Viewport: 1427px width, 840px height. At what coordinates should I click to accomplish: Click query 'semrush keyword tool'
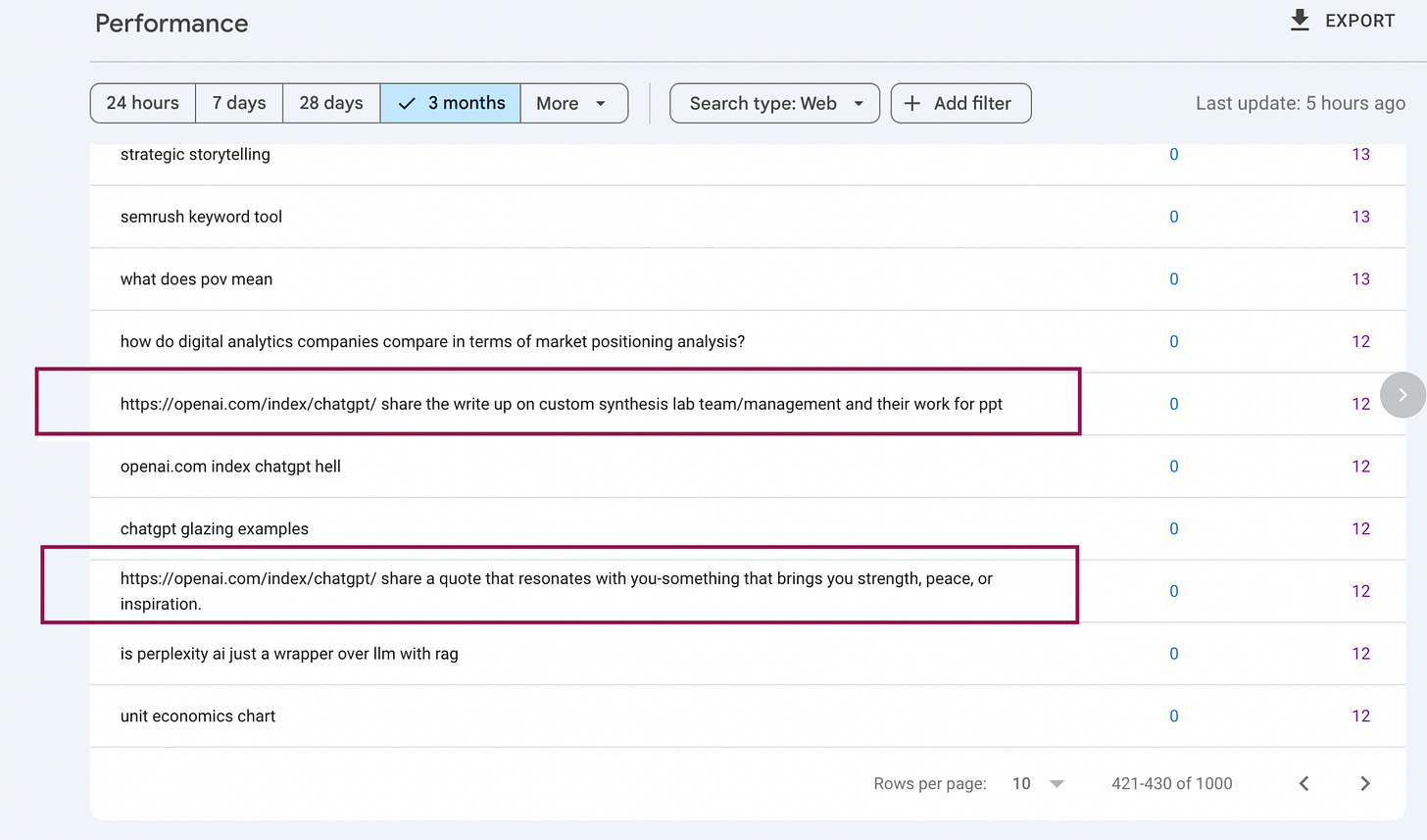pyautogui.click(x=201, y=217)
